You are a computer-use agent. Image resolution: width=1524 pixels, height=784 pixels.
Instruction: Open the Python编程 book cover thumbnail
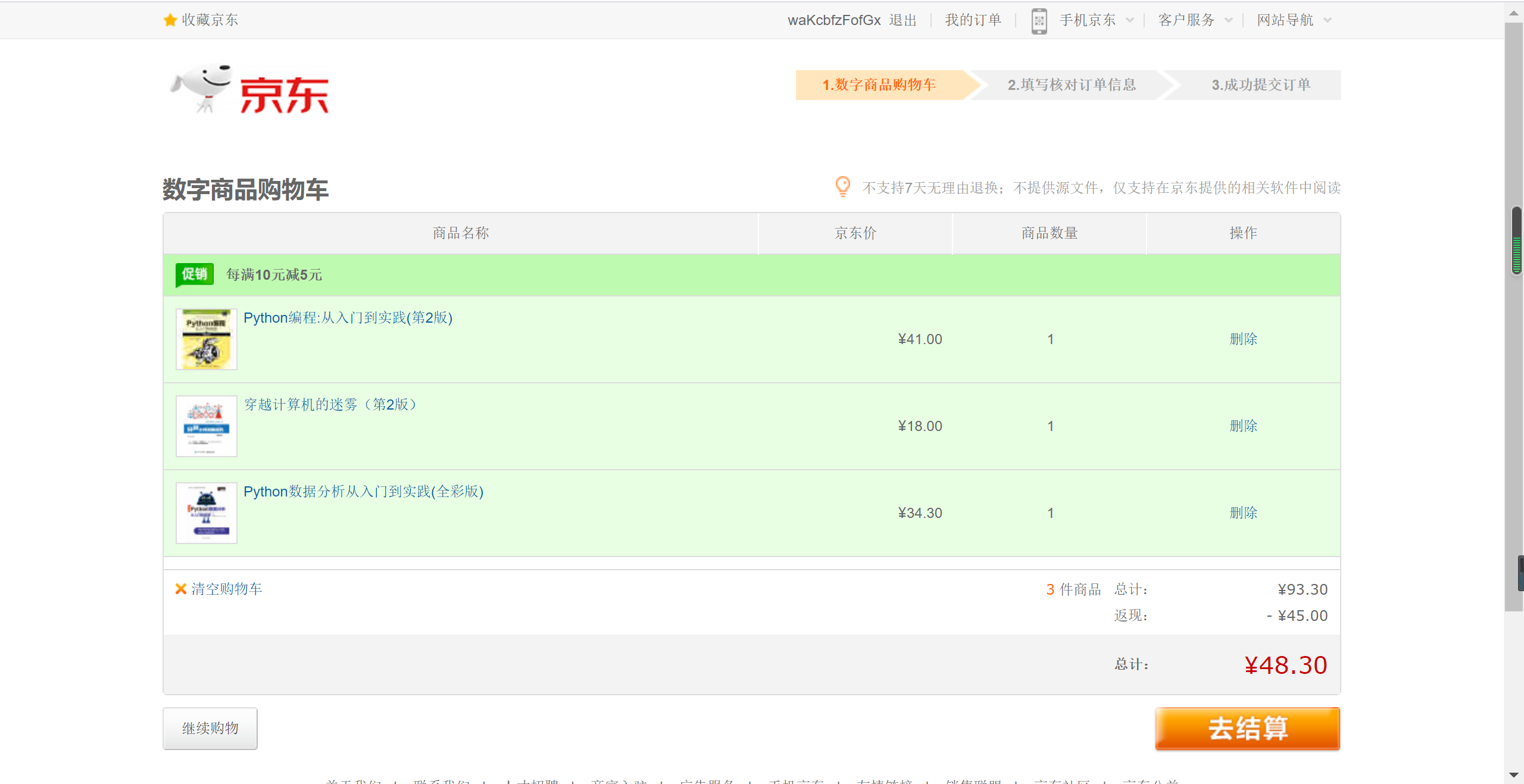pos(207,339)
